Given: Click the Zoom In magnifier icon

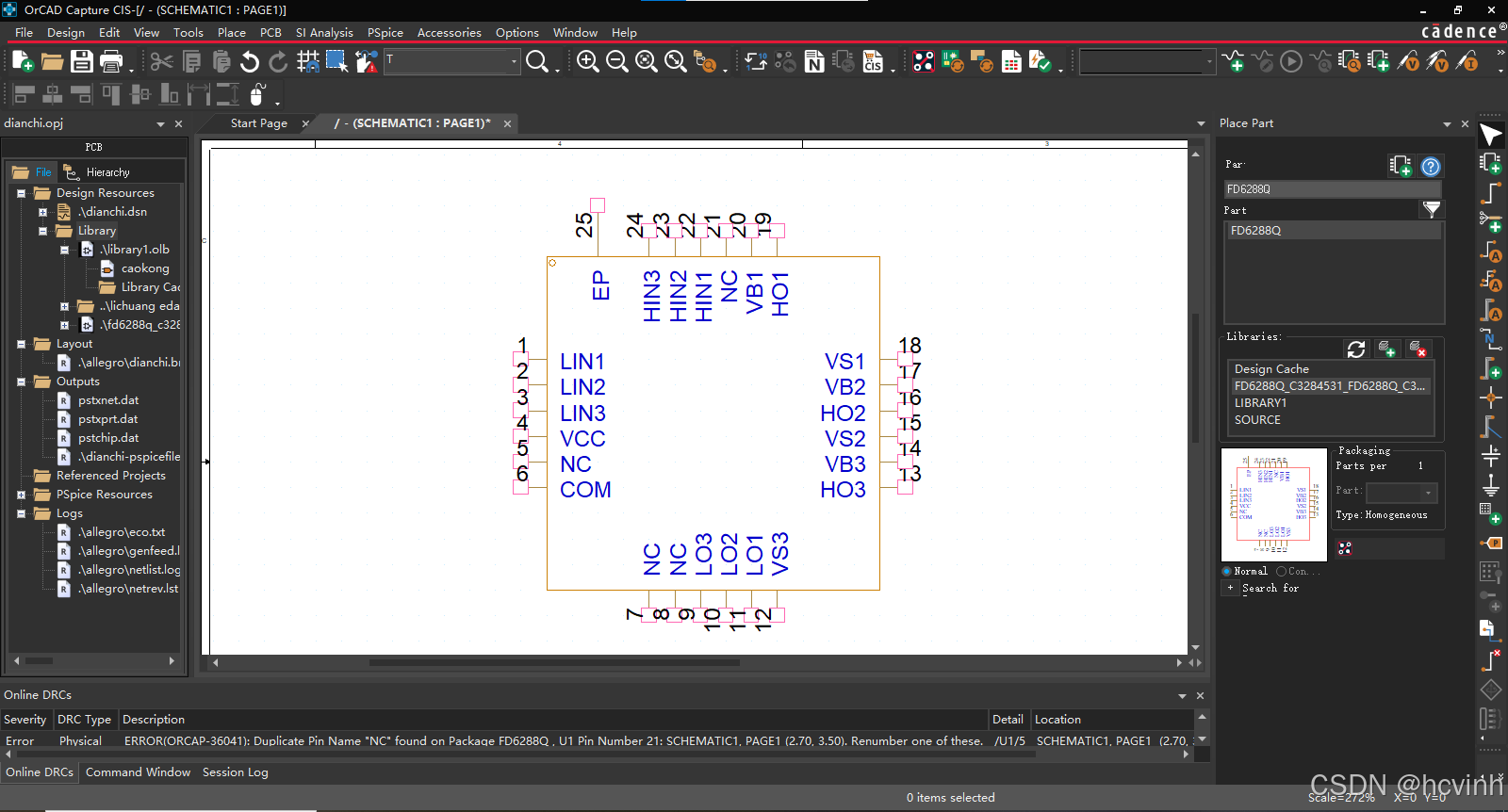Looking at the screenshot, I should pos(587,61).
